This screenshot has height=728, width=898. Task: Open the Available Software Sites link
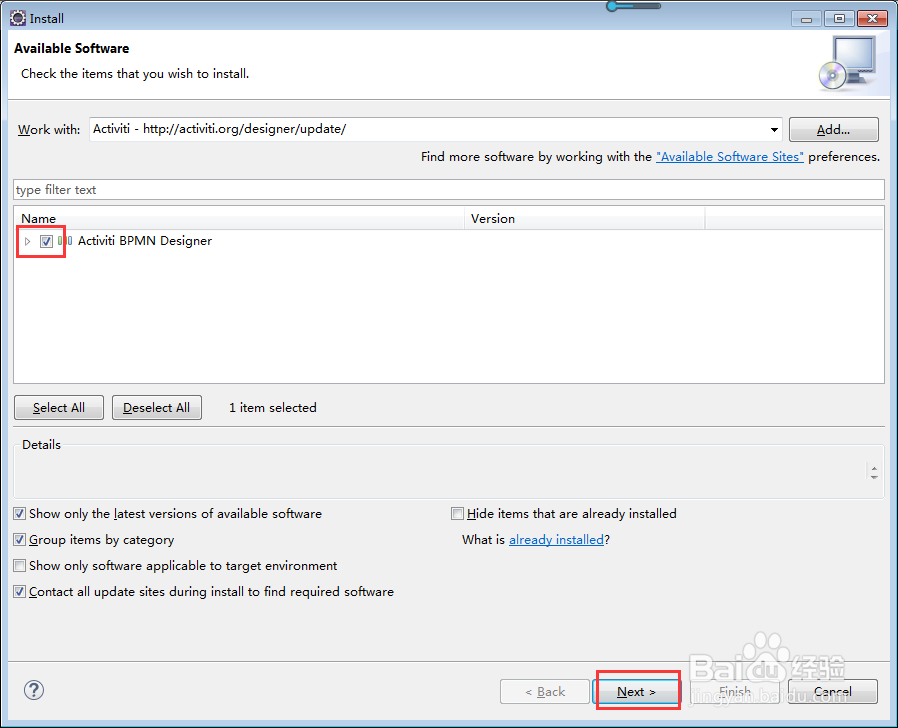click(730, 157)
